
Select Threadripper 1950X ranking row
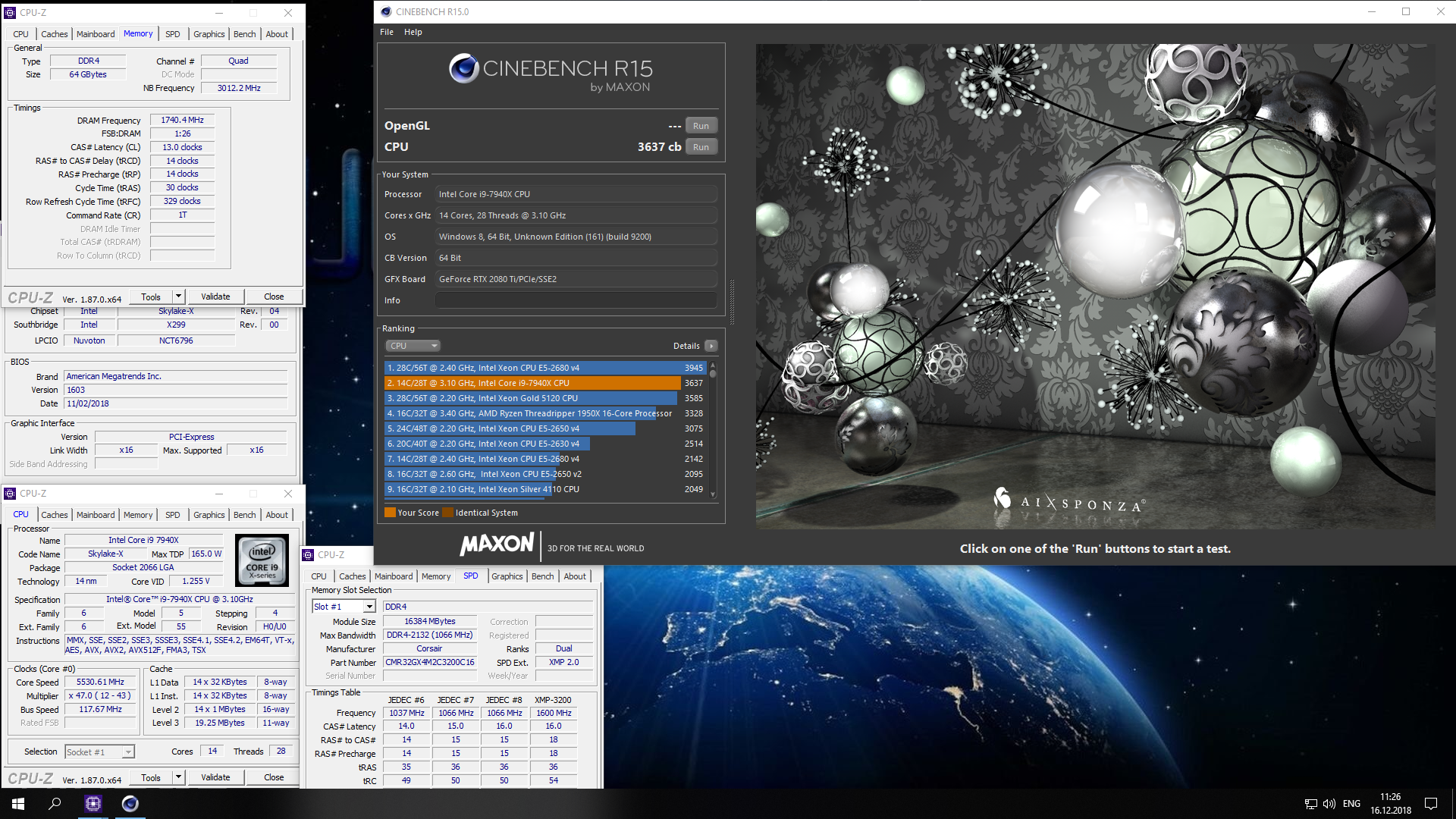click(x=545, y=413)
